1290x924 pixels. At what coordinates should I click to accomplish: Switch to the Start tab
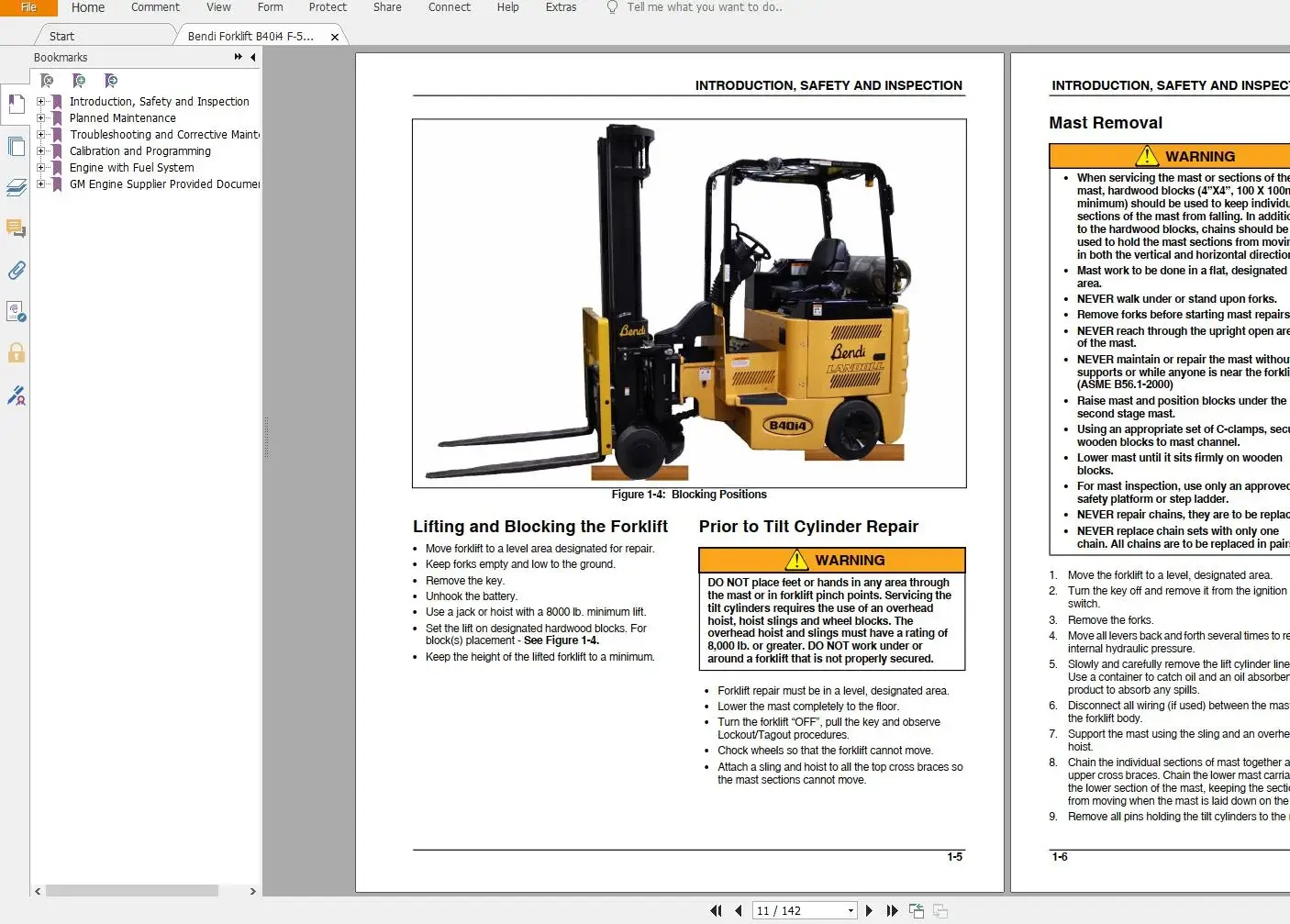pos(61,35)
